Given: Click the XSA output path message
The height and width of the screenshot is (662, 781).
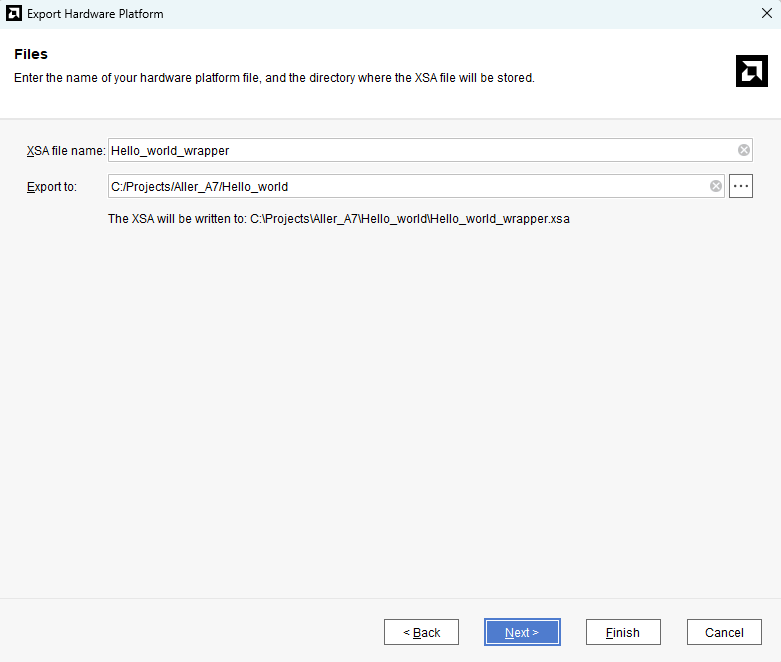Looking at the screenshot, I should (x=338, y=218).
